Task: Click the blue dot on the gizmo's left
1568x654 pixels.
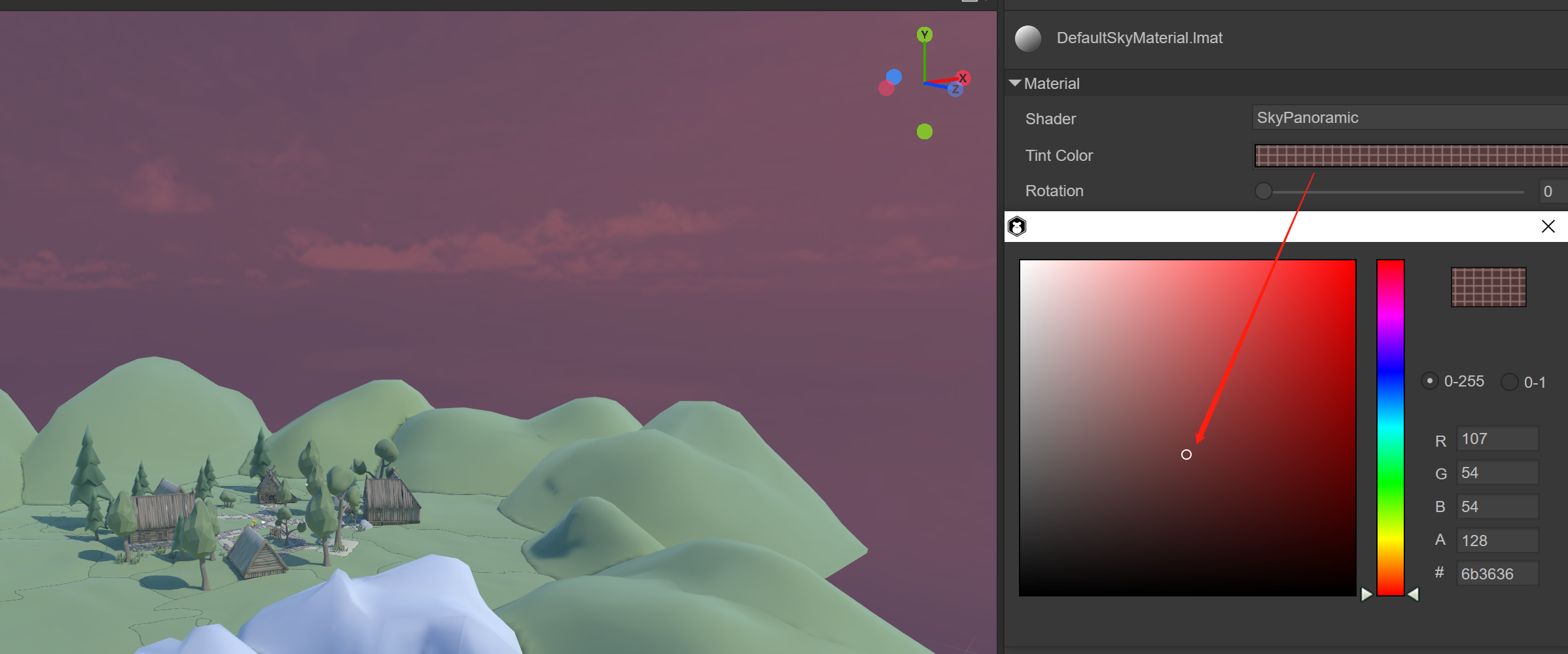Action: pyautogui.click(x=894, y=77)
